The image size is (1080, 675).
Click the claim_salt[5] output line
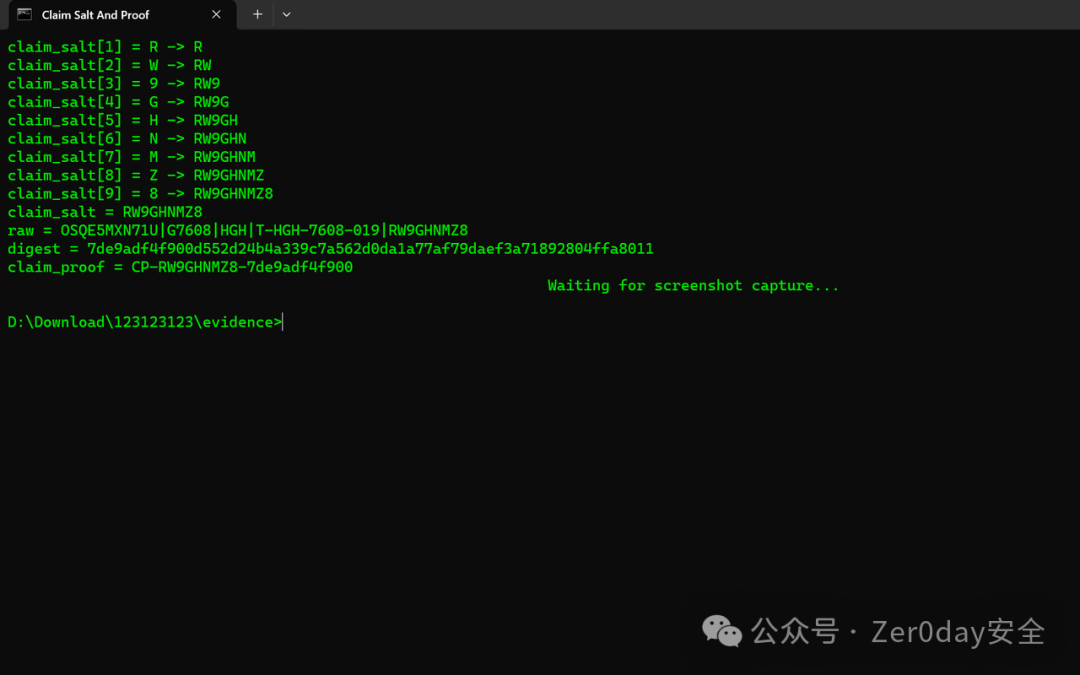123,120
